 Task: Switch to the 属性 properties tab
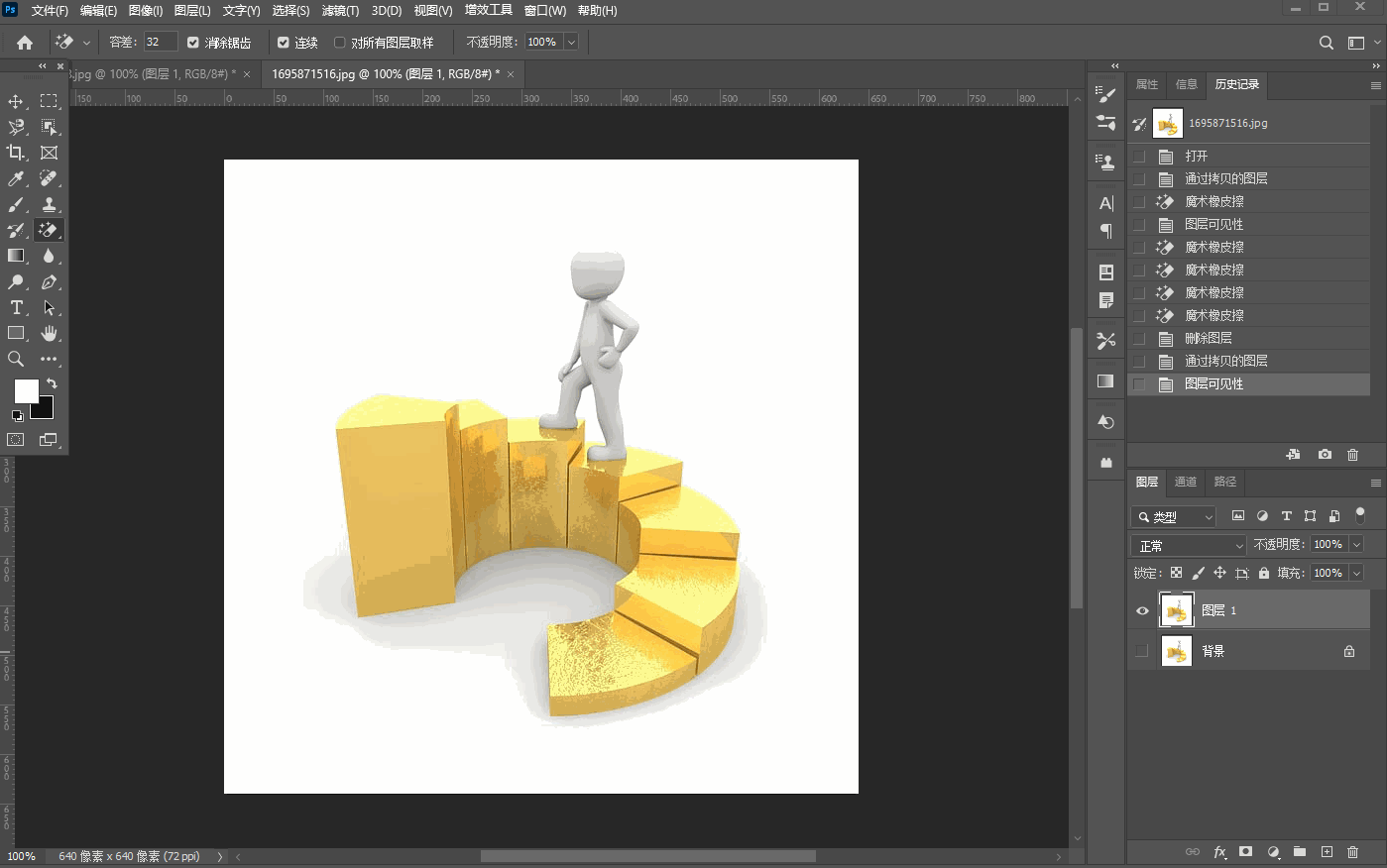pos(1147,85)
